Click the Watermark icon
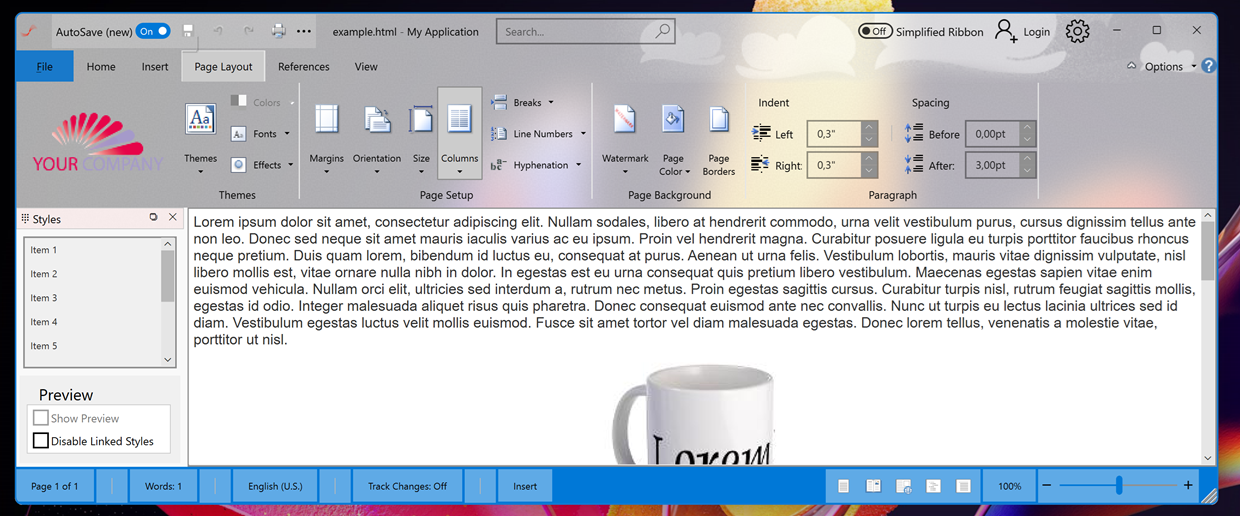1240x516 pixels. (625, 120)
